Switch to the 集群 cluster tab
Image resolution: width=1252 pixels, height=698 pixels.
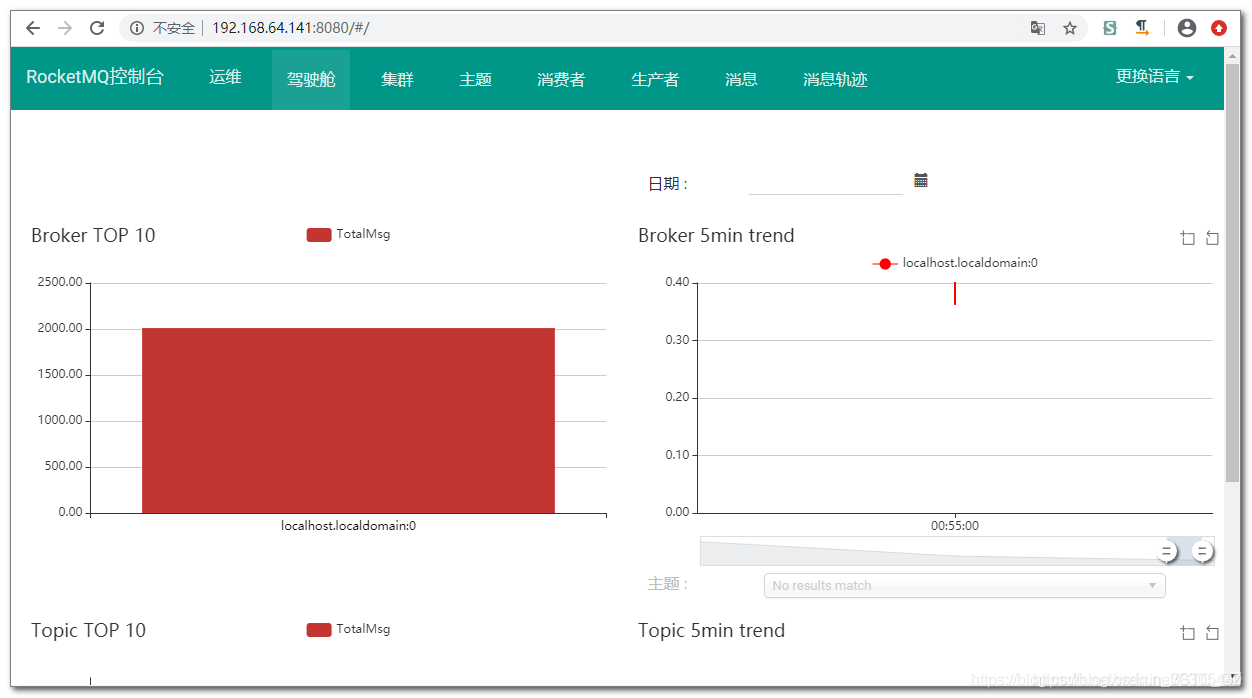click(397, 79)
